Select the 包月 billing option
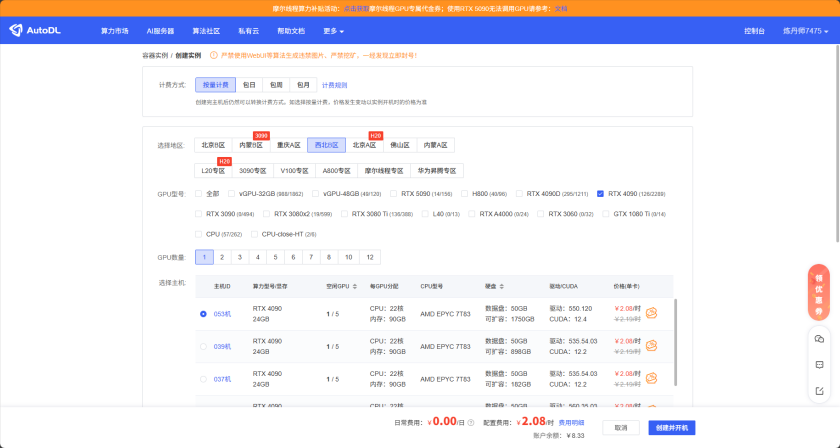The width and height of the screenshot is (840, 448). 303,85
